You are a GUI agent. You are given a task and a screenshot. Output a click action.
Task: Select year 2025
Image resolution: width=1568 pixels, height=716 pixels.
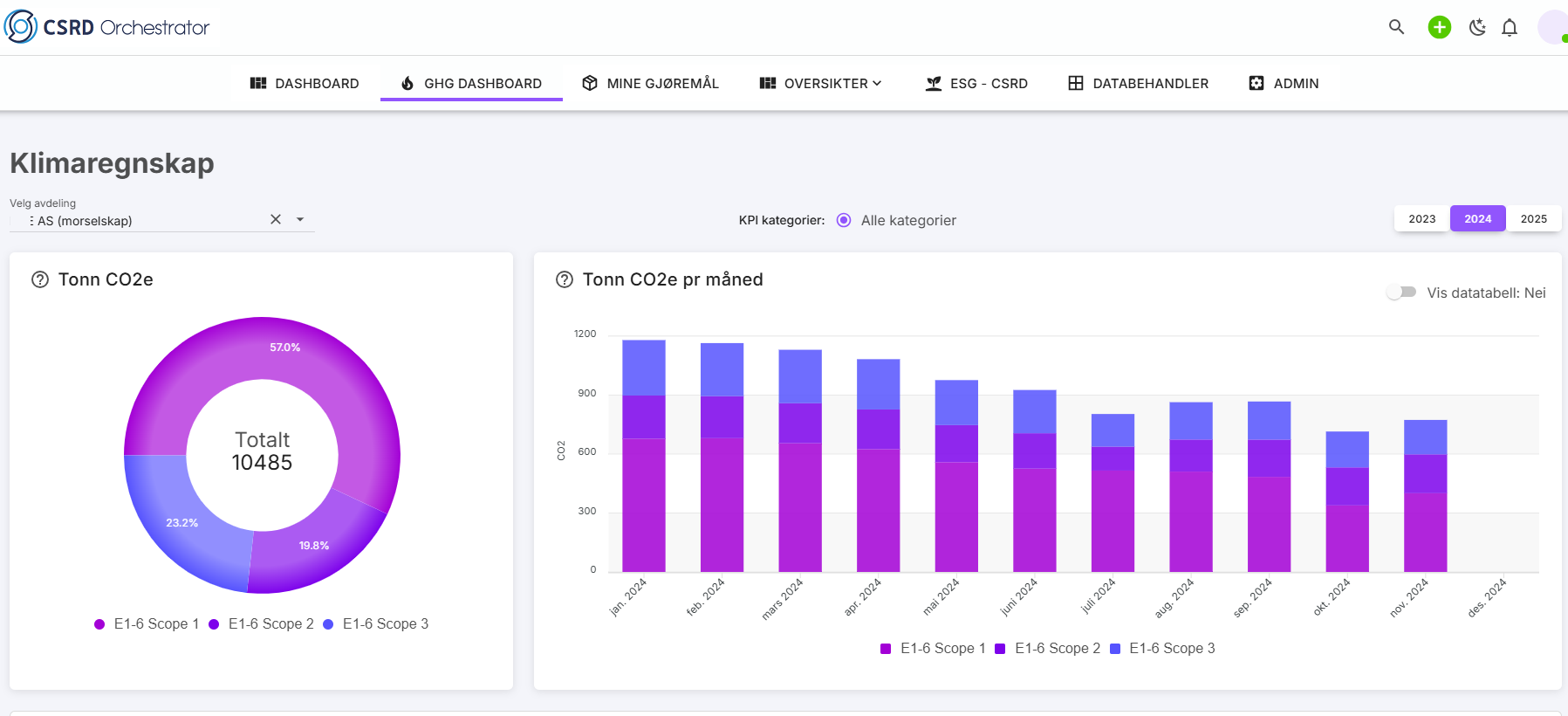(1533, 218)
